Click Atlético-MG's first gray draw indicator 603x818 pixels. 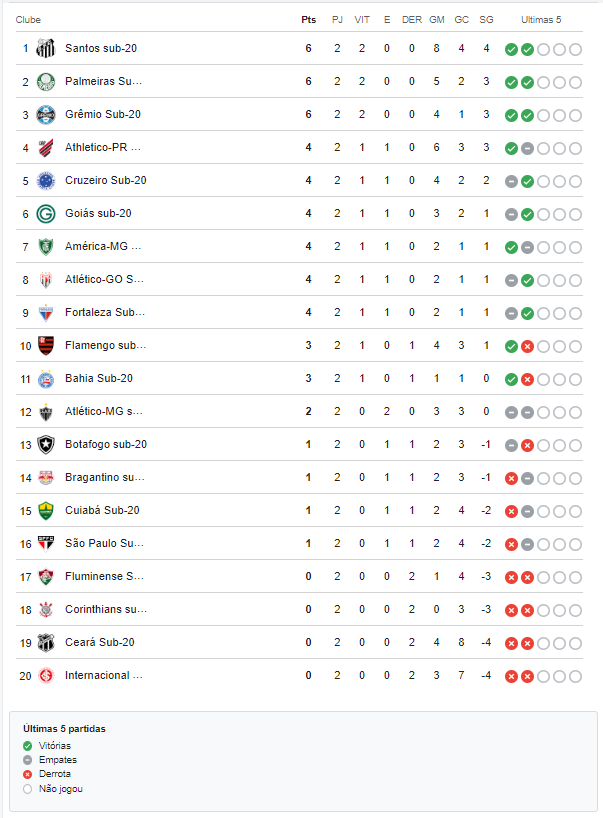[511, 413]
